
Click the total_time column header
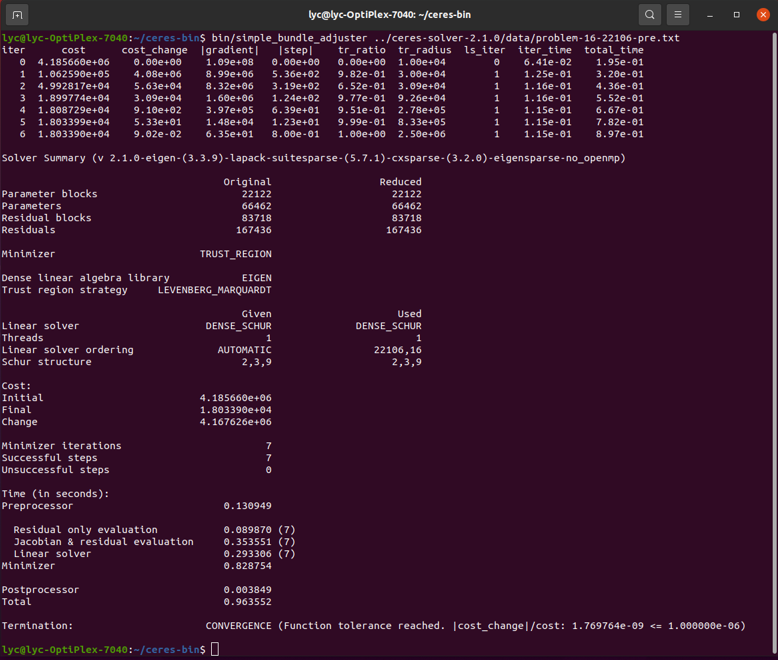coord(614,50)
